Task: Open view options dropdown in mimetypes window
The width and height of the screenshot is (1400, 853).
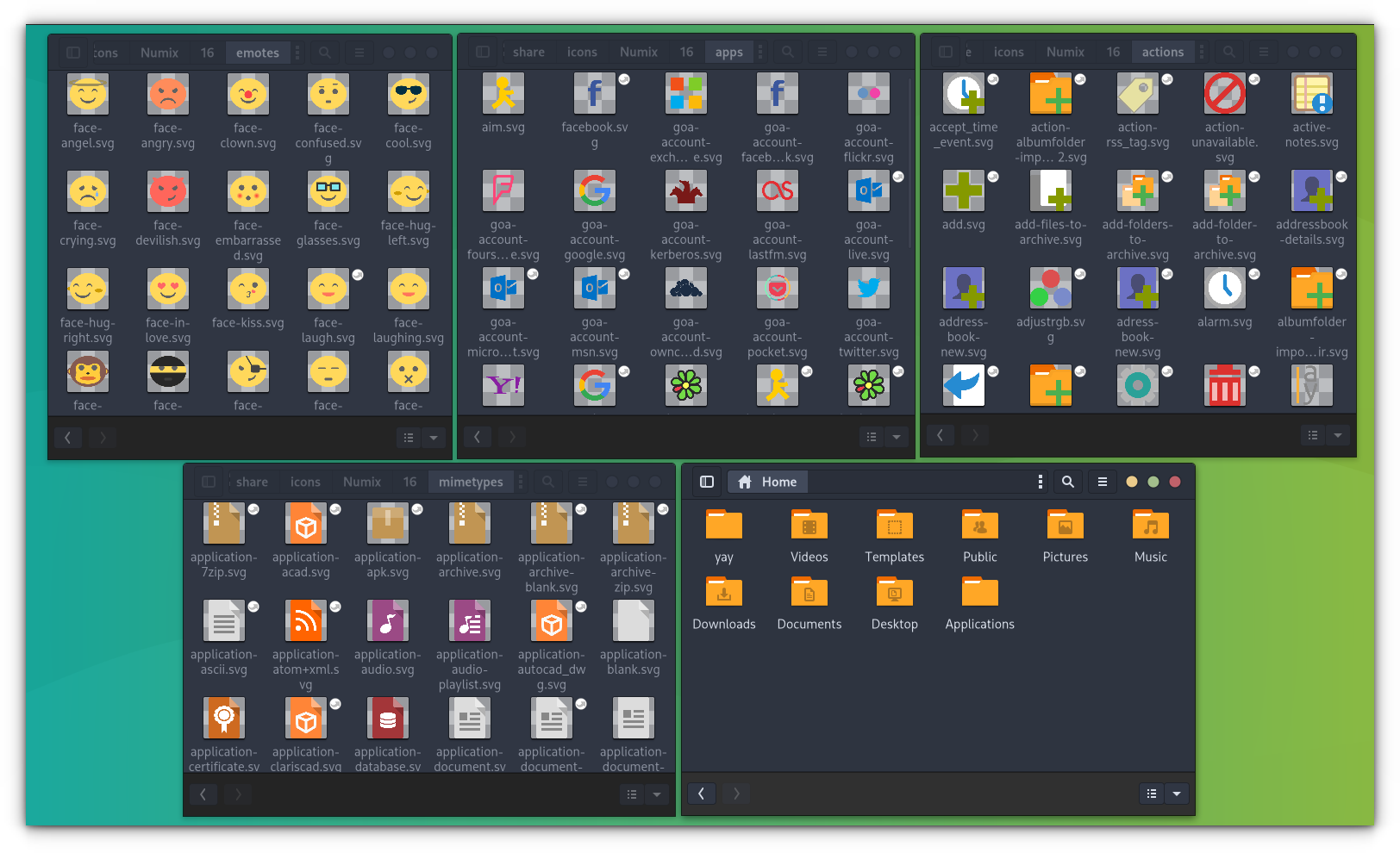Action: tap(657, 794)
